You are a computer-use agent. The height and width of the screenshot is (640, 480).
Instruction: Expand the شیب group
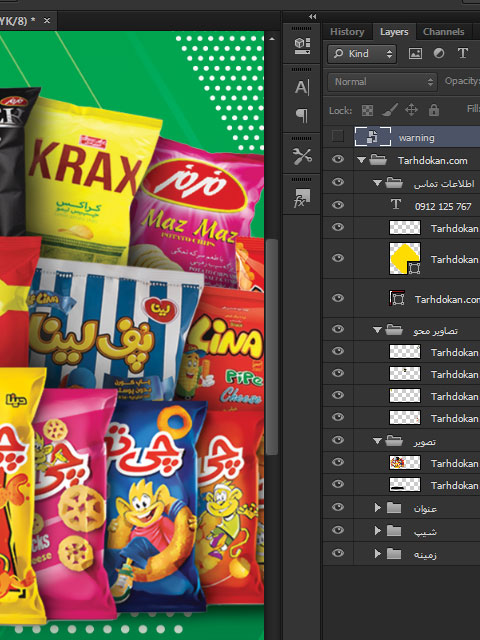click(378, 531)
